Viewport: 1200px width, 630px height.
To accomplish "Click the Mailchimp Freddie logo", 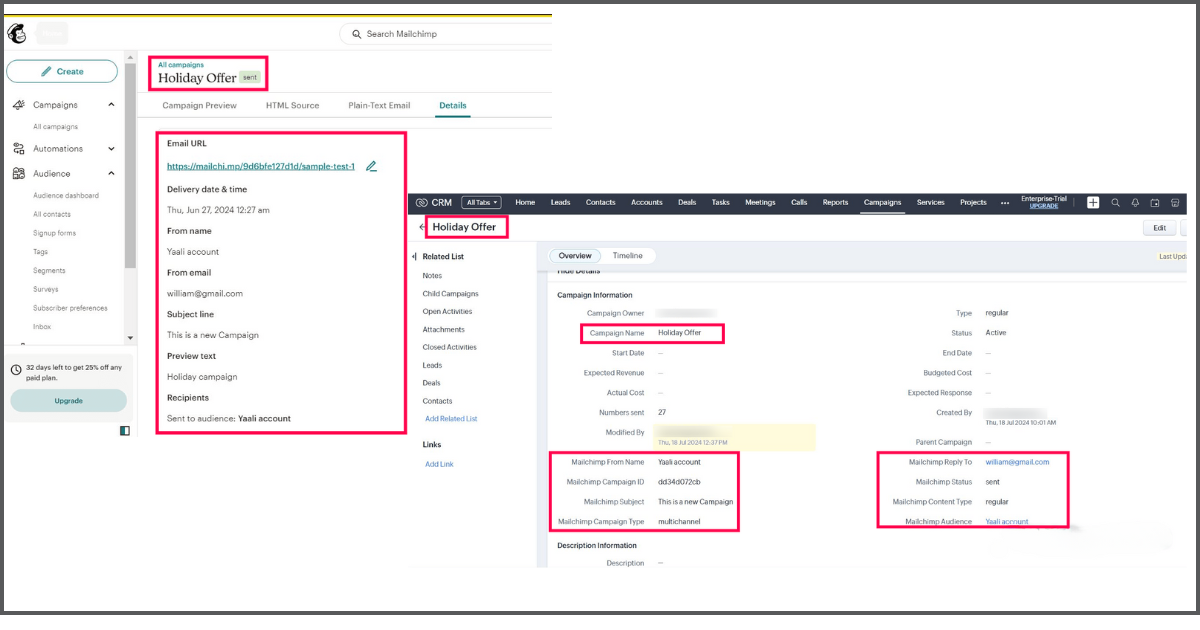I will tap(15, 33).
